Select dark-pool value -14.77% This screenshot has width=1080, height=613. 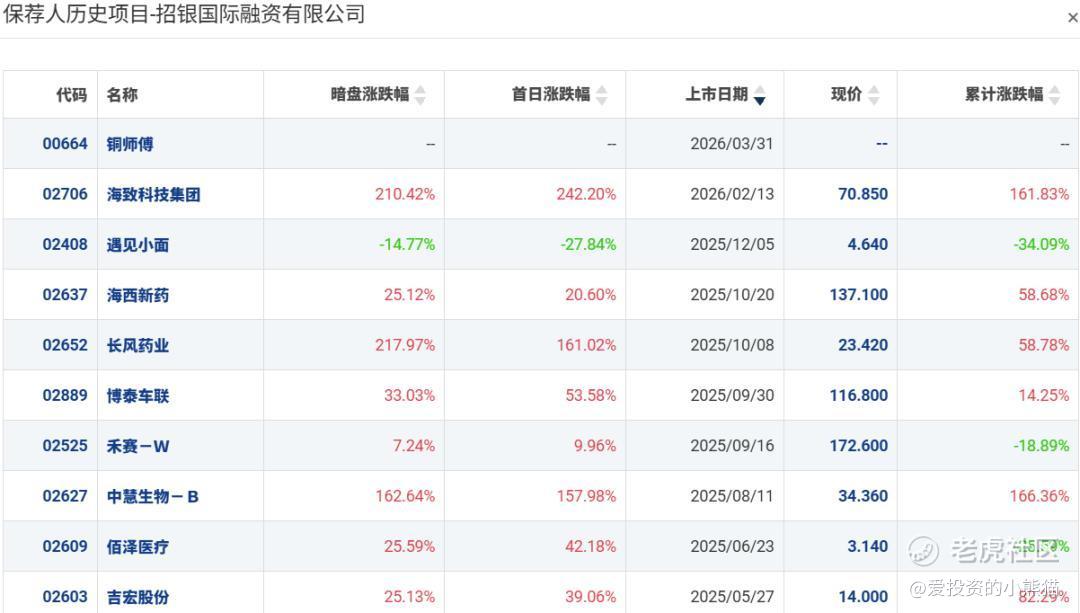(x=407, y=245)
